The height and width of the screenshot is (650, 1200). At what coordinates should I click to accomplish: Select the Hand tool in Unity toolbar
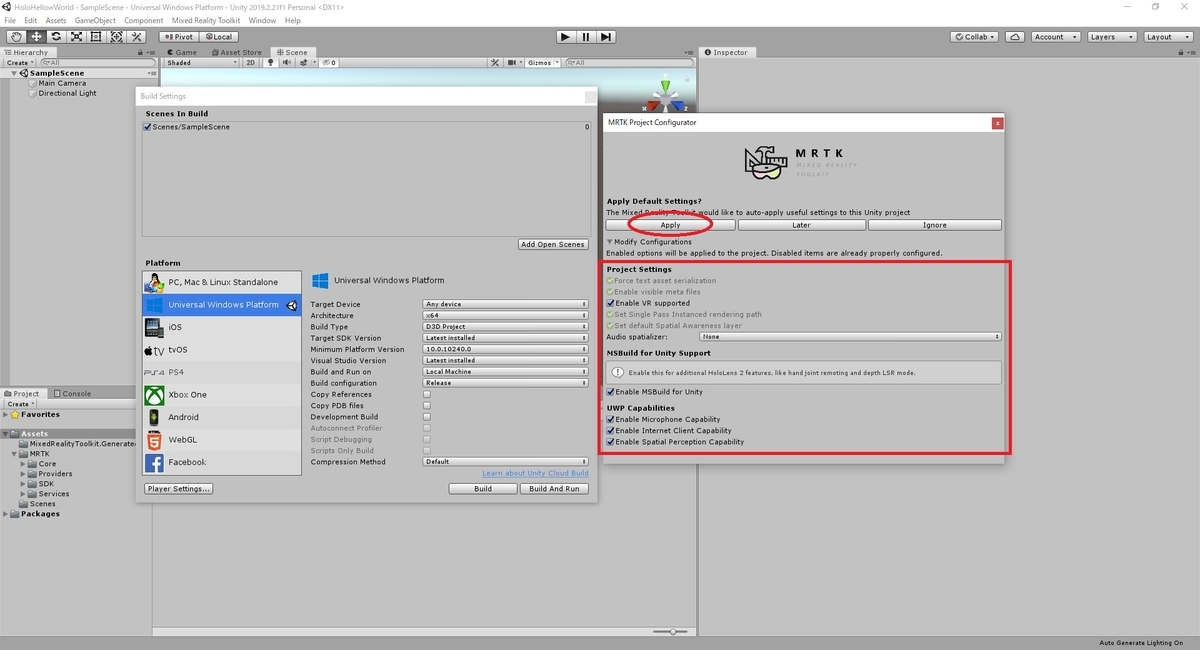pos(16,37)
